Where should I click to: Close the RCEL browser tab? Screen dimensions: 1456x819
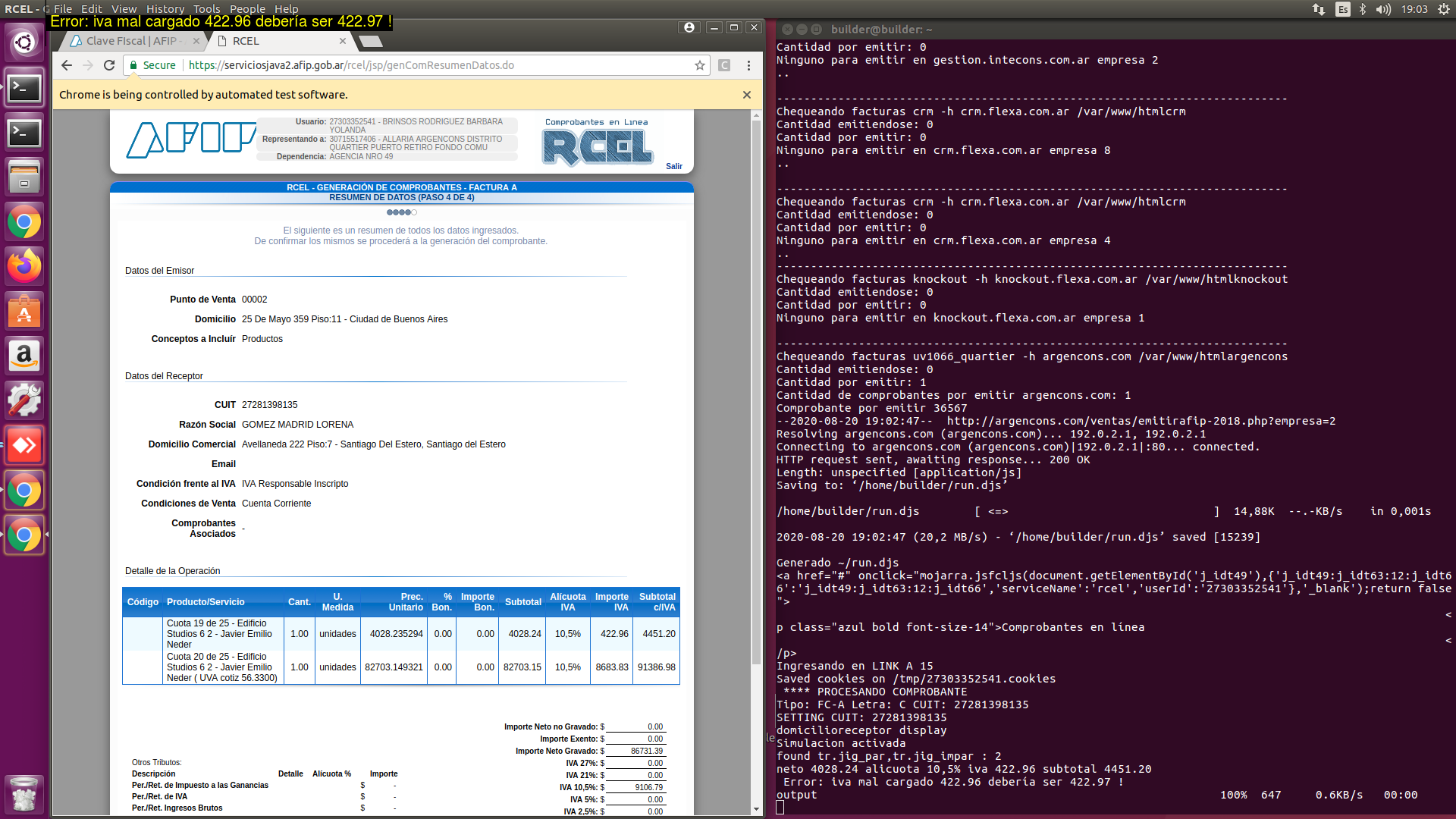click(x=343, y=41)
